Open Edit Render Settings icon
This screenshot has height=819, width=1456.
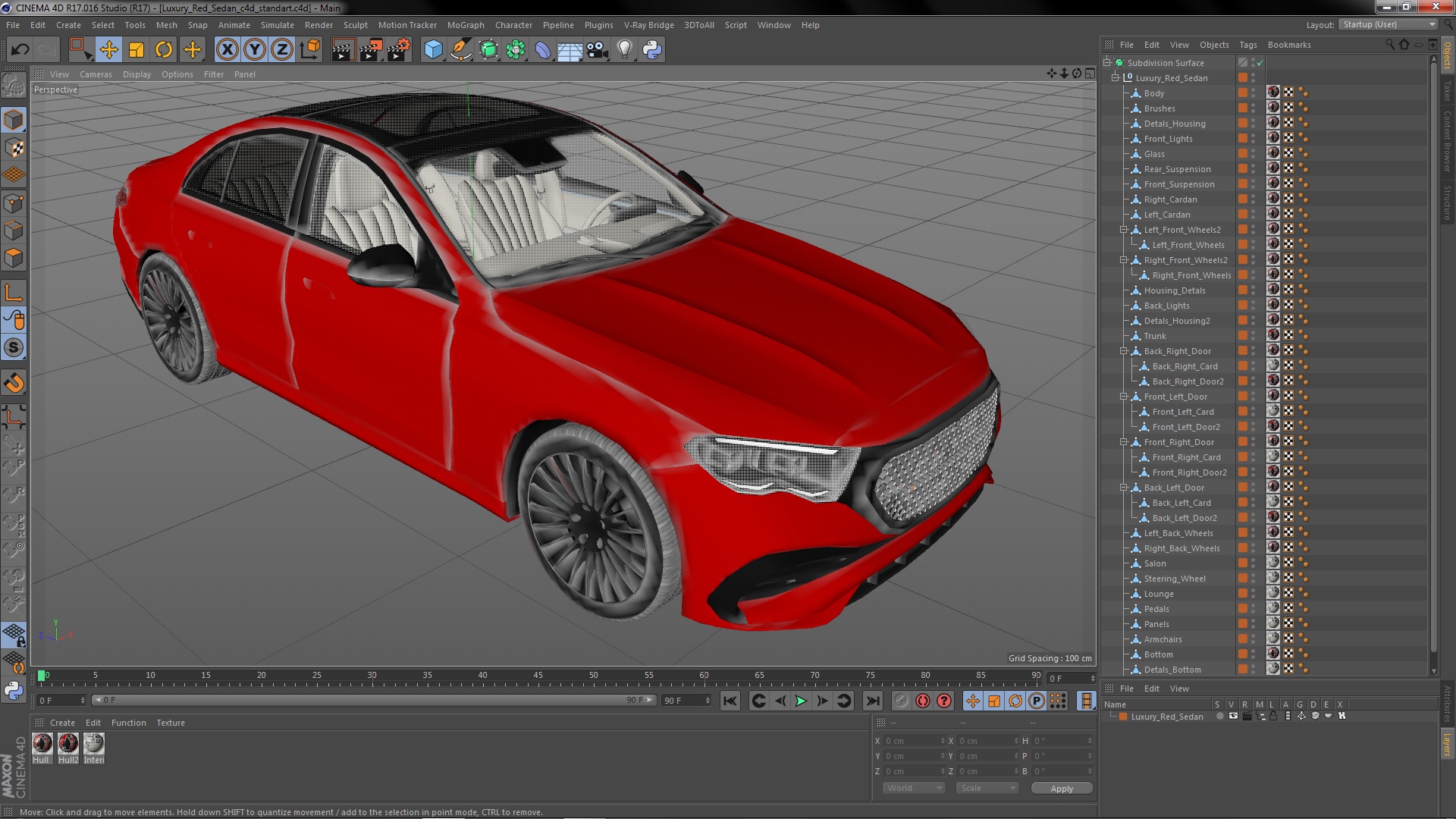(x=398, y=50)
